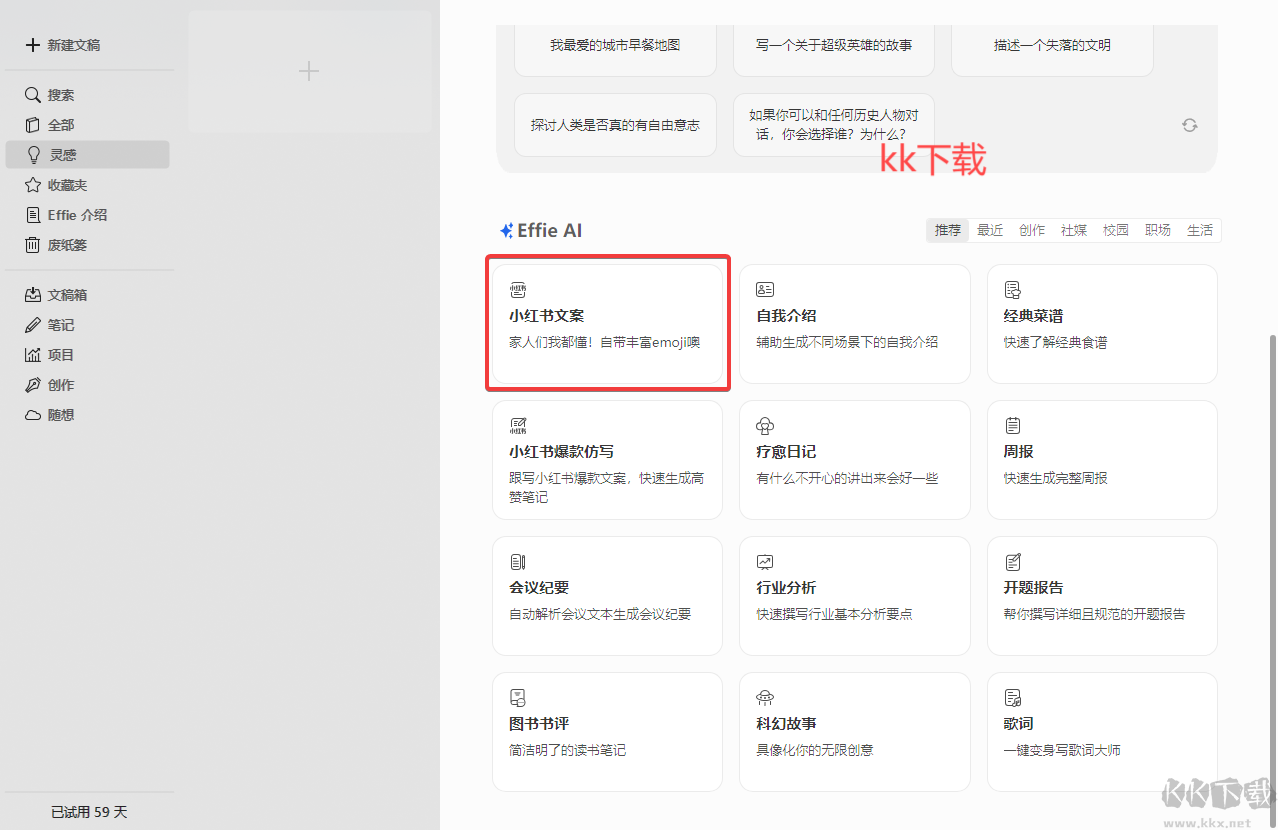Open the 周报 weekly report generator

click(x=1101, y=459)
